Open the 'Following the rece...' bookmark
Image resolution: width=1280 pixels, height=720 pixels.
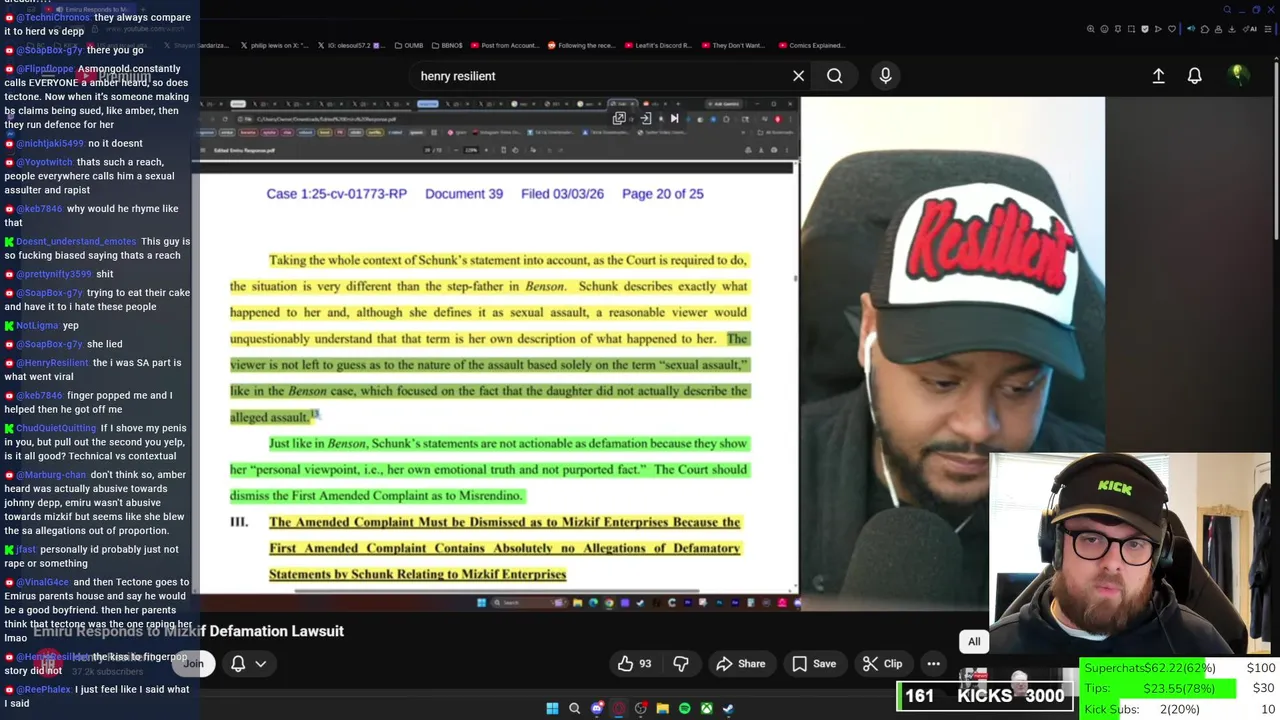(581, 45)
